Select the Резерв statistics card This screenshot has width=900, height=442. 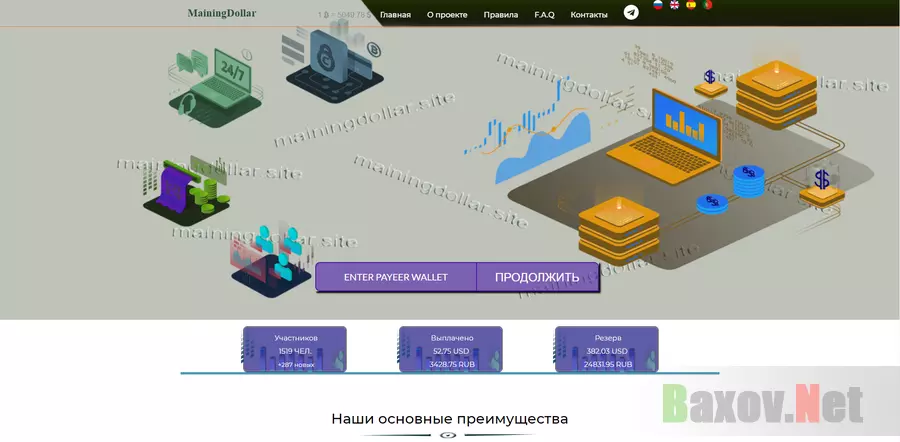[607, 349]
